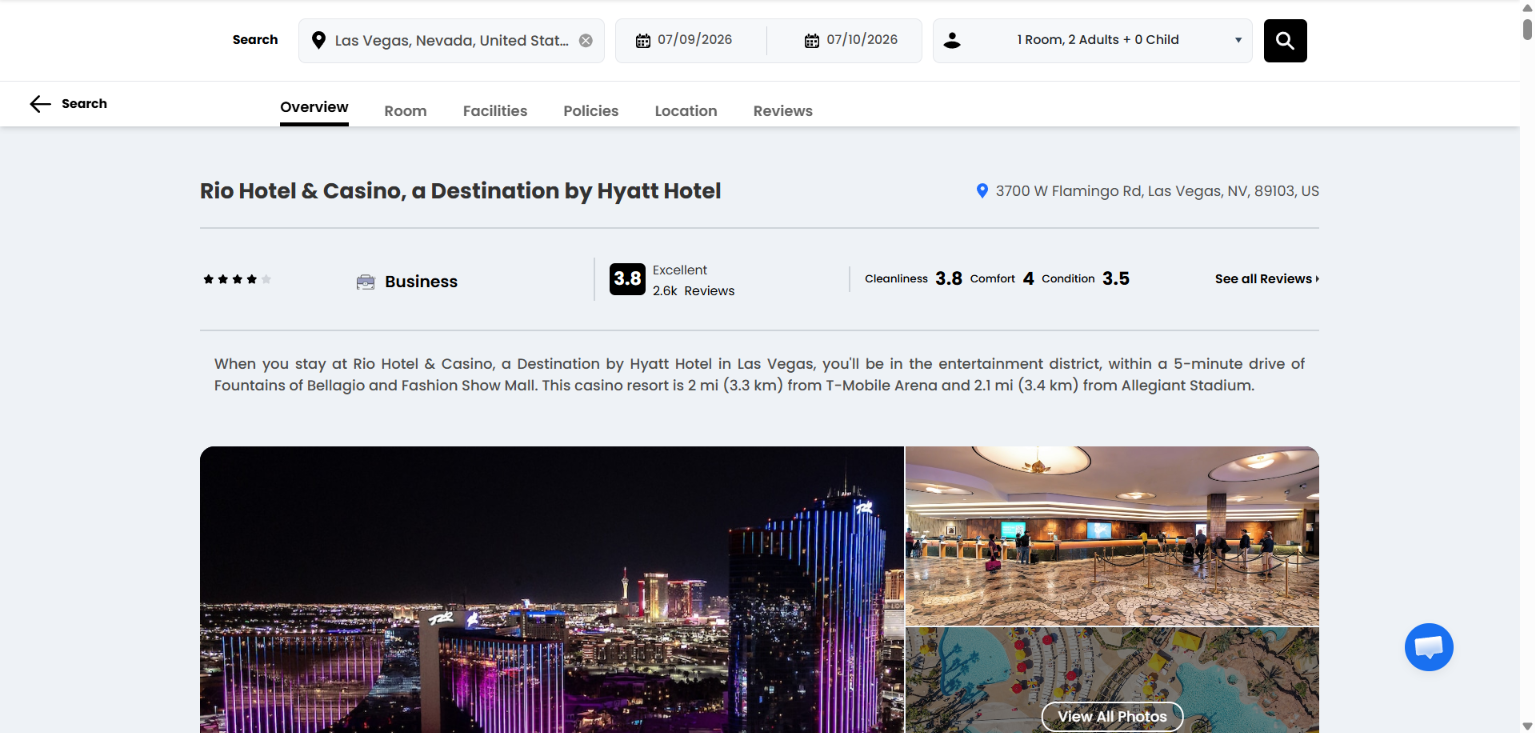The image size is (1535, 733).
Task: Open the live chat bubble
Action: coord(1428,647)
